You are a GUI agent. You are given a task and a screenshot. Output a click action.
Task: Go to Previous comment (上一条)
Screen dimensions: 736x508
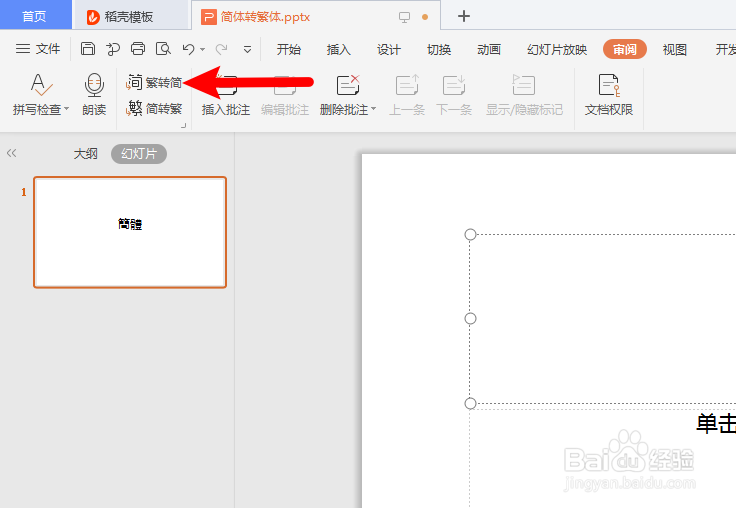pyautogui.click(x=407, y=95)
